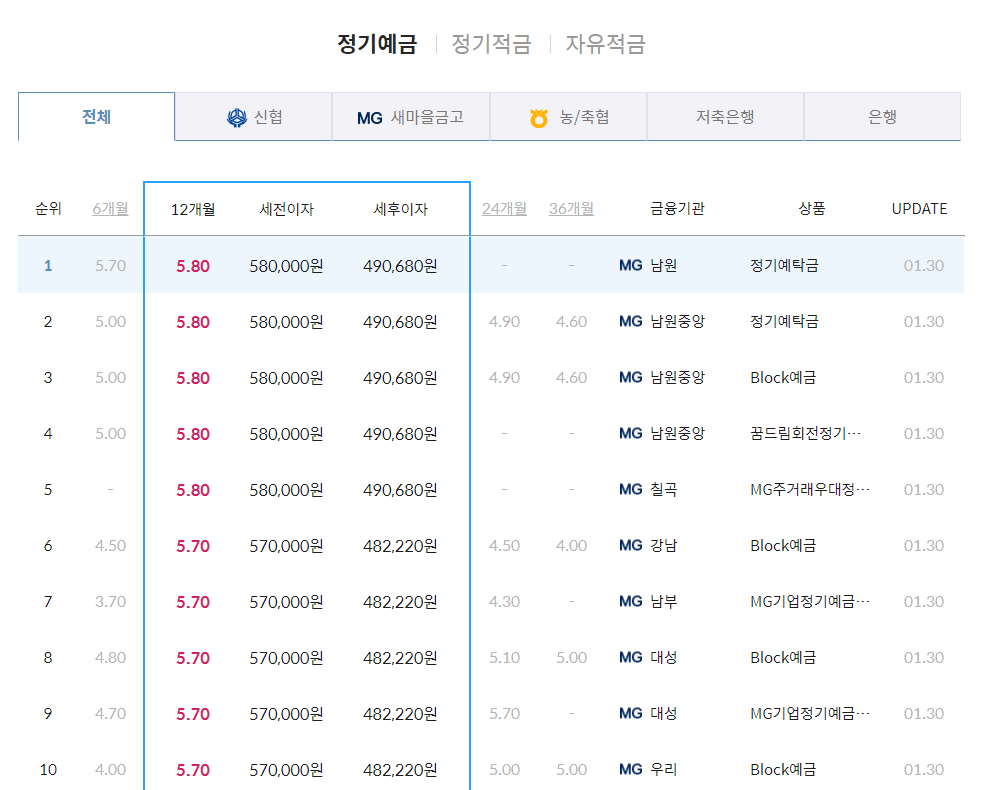
Task: Click the 신협 logo icon
Action: pyautogui.click(x=237, y=117)
